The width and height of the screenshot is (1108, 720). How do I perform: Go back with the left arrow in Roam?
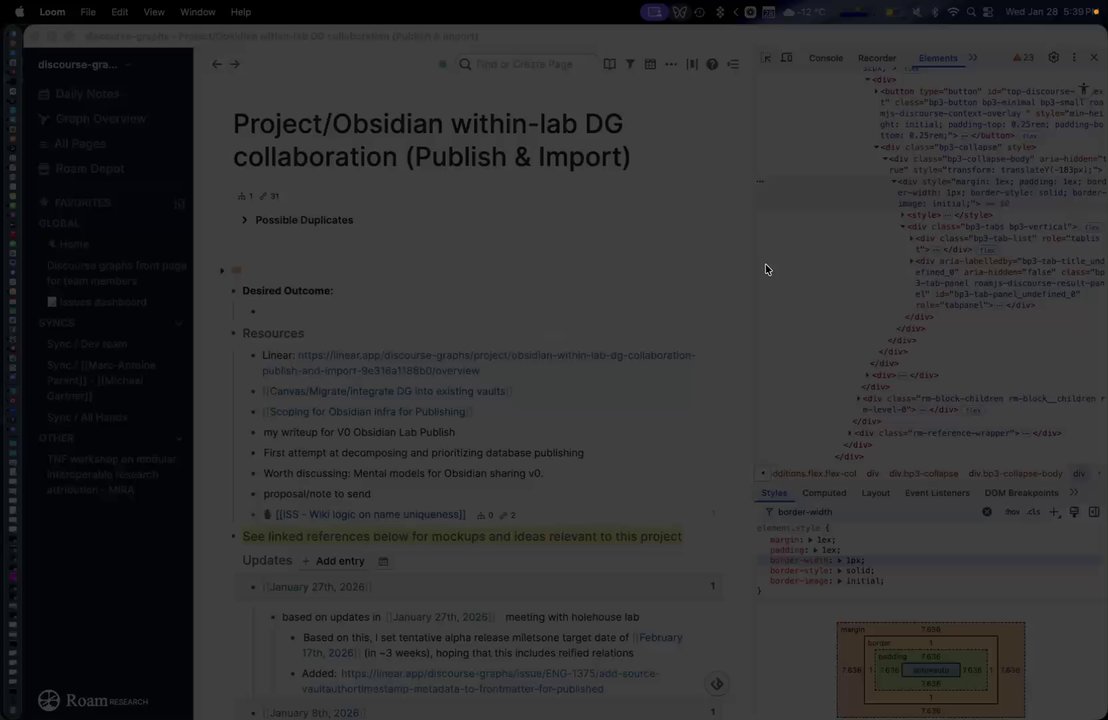(x=217, y=64)
